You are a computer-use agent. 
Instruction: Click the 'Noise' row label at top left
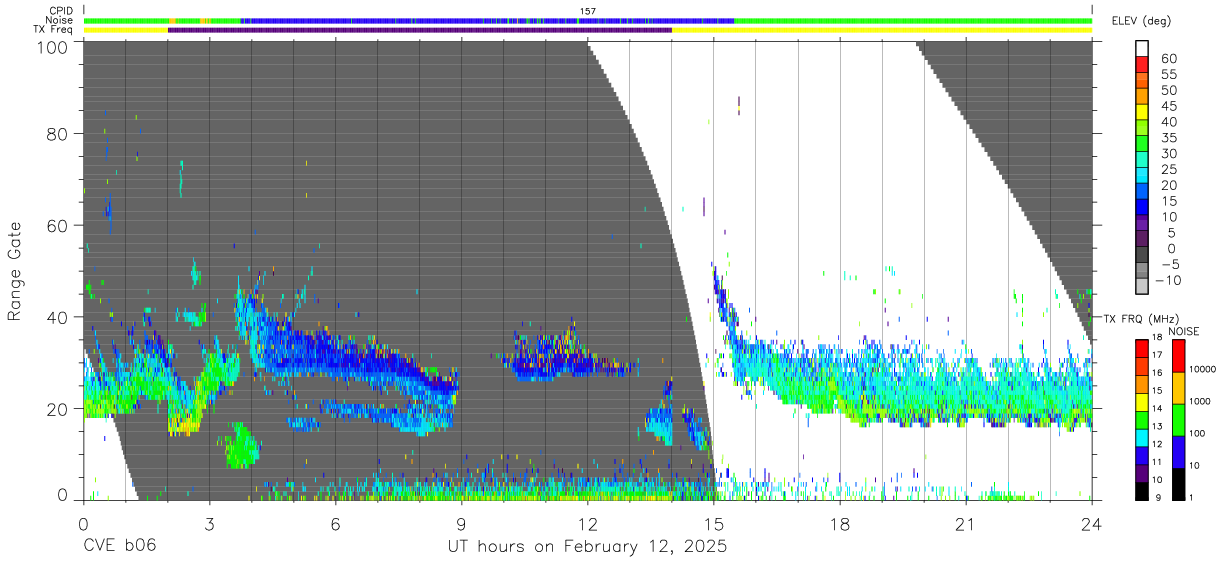pos(59,20)
